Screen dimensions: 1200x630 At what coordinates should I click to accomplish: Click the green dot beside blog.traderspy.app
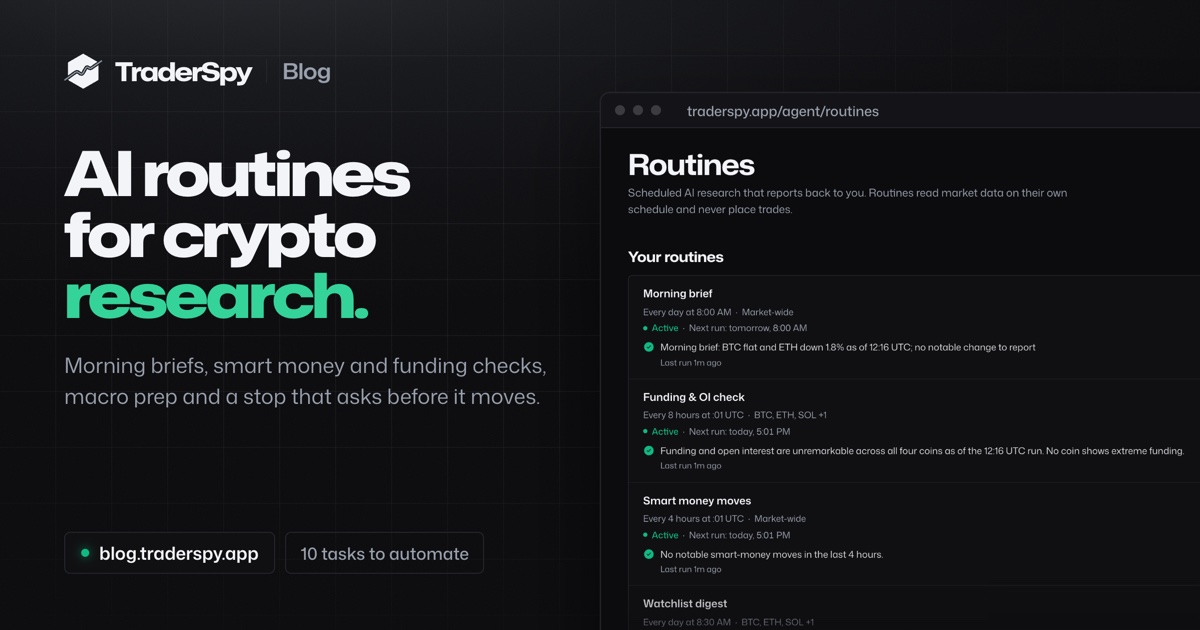[x=85, y=553]
